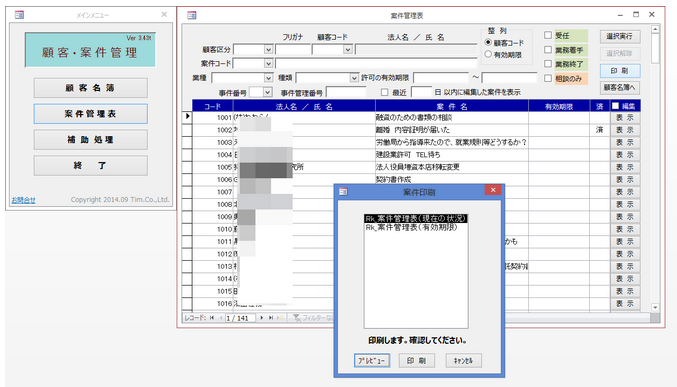Minimize the 案件管理表 window
Viewport: 677px width, 387px height.
(x=620, y=15)
